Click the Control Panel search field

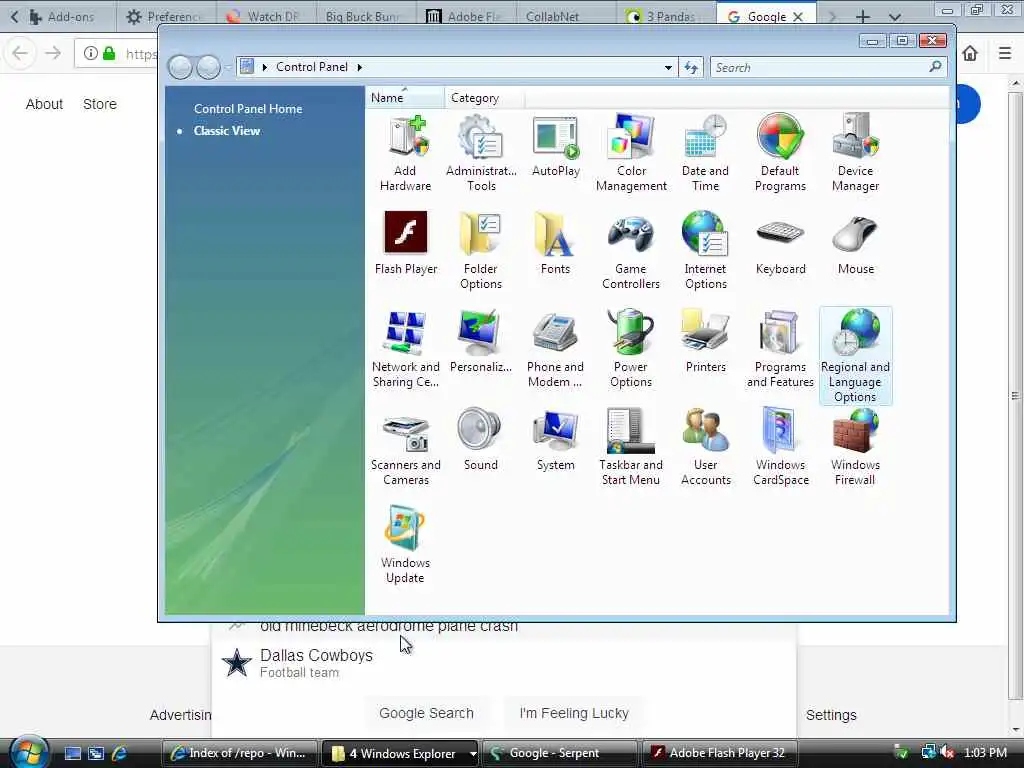pyautogui.click(x=827, y=67)
